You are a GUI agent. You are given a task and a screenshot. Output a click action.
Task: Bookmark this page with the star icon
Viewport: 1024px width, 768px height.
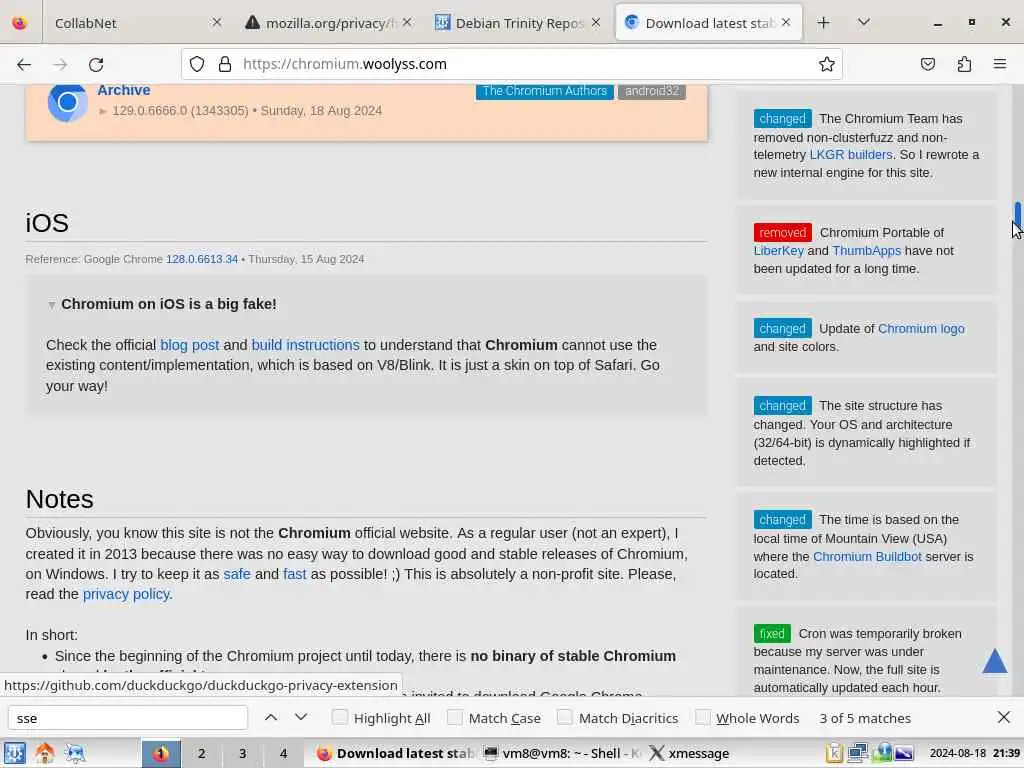[826, 64]
